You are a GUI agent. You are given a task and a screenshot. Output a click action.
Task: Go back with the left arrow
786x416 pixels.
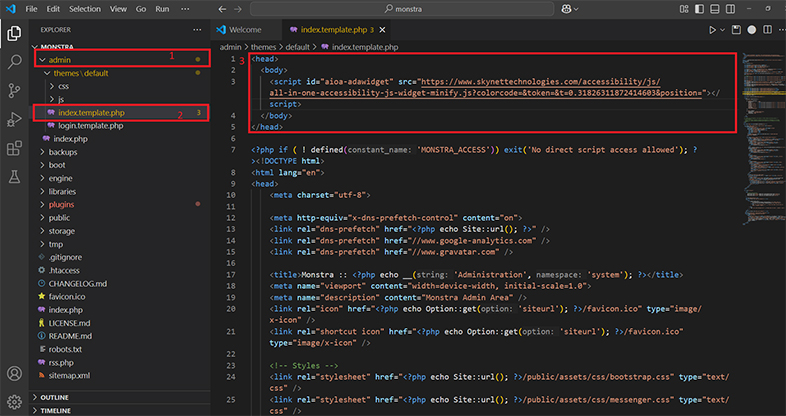click(x=223, y=9)
